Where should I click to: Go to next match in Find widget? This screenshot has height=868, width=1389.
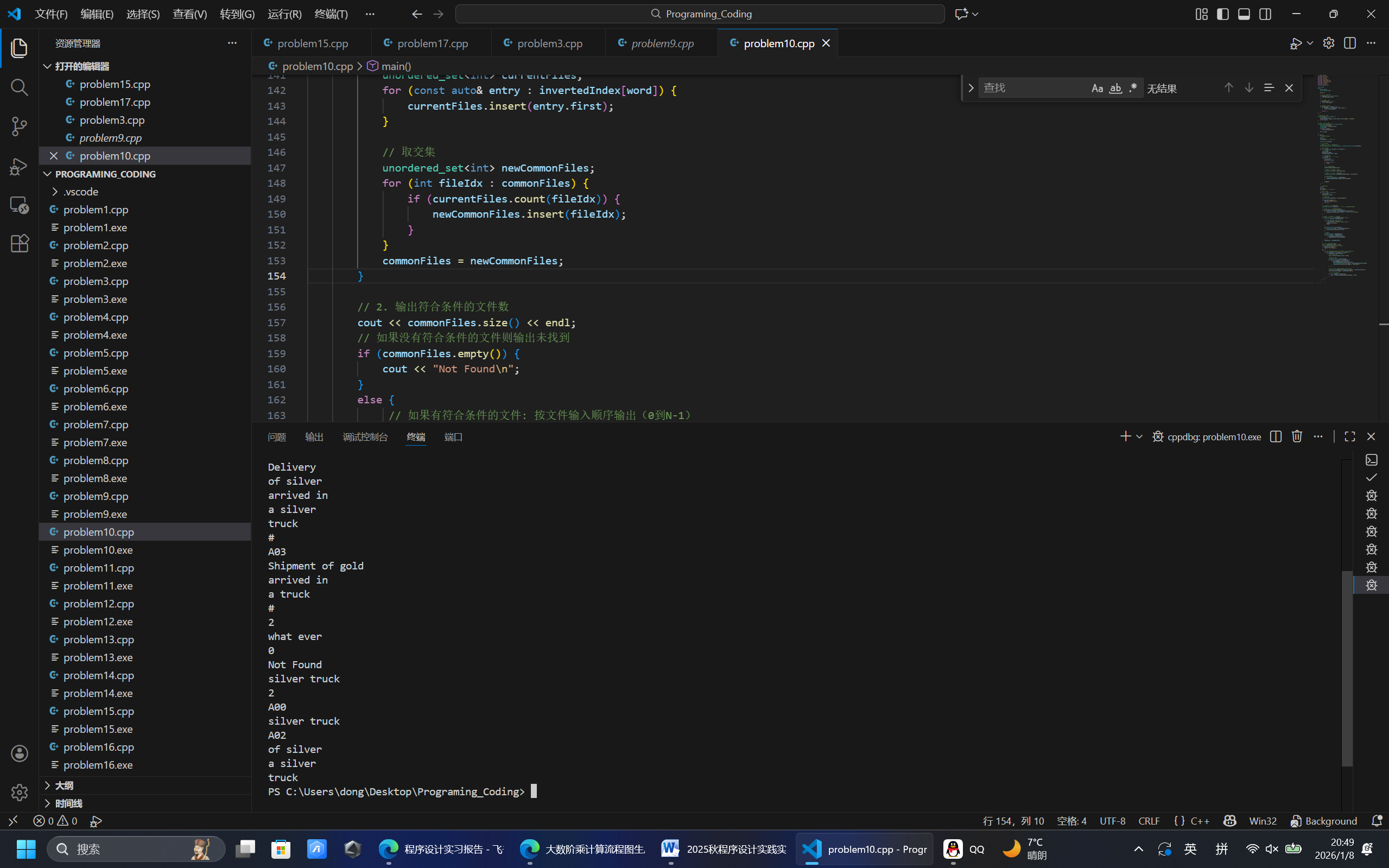(1248, 87)
